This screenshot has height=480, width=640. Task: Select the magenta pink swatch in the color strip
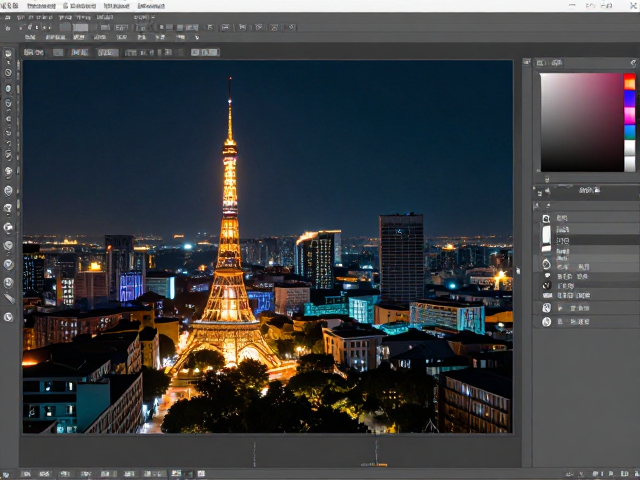629,116
